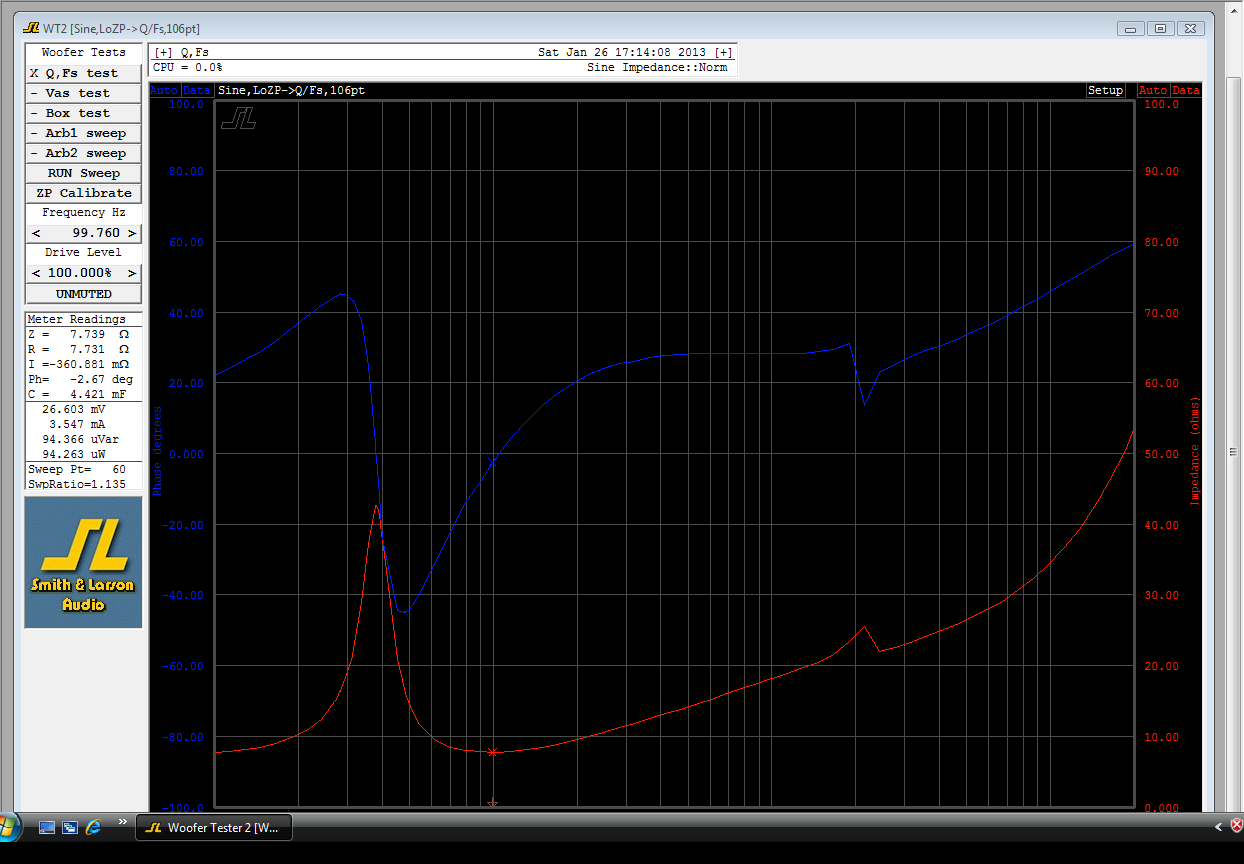This screenshot has width=1244, height=864.
Task: Click the Woofer Tests panel header
Action: point(83,52)
